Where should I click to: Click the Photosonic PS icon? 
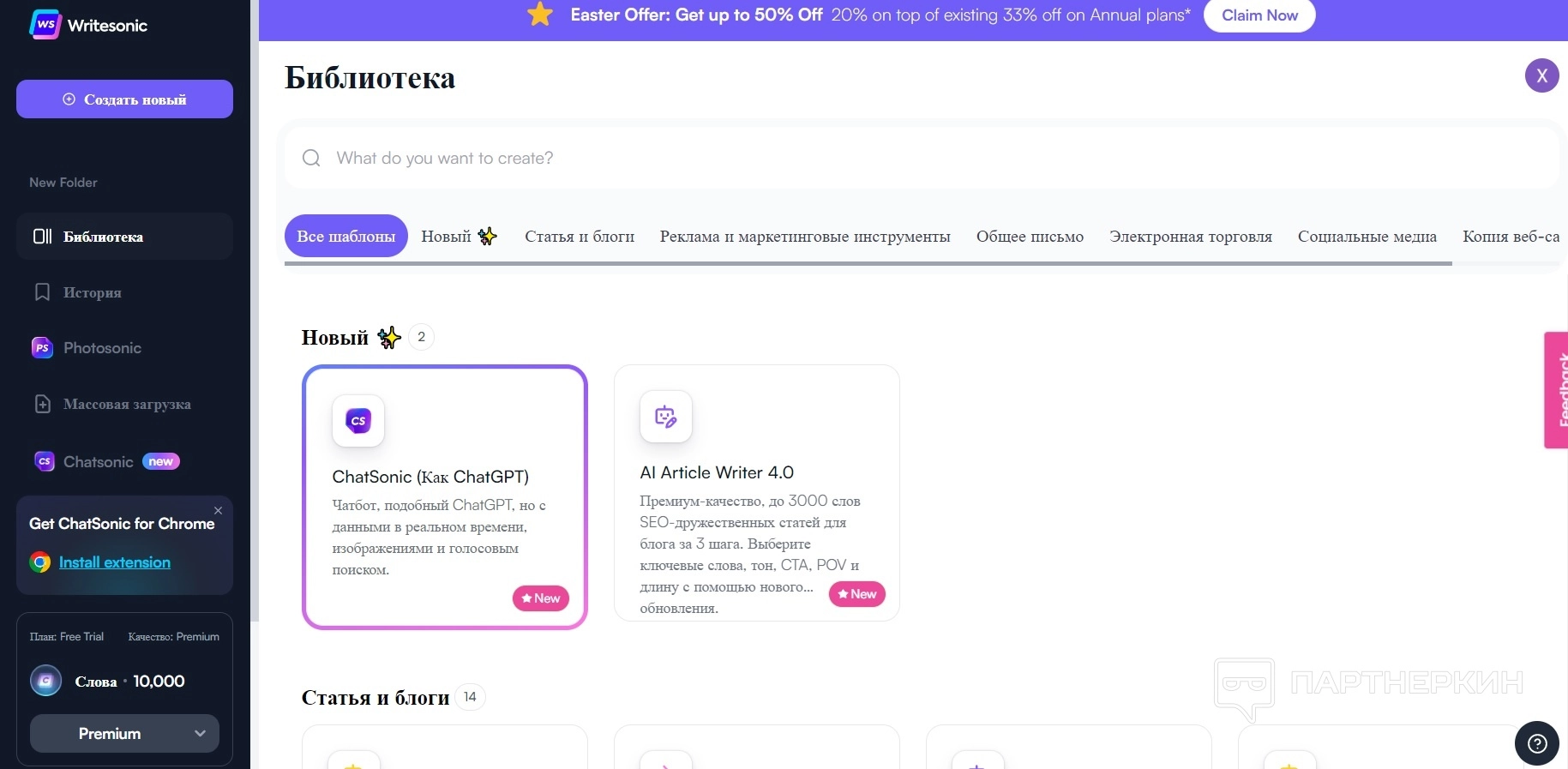tap(42, 348)
